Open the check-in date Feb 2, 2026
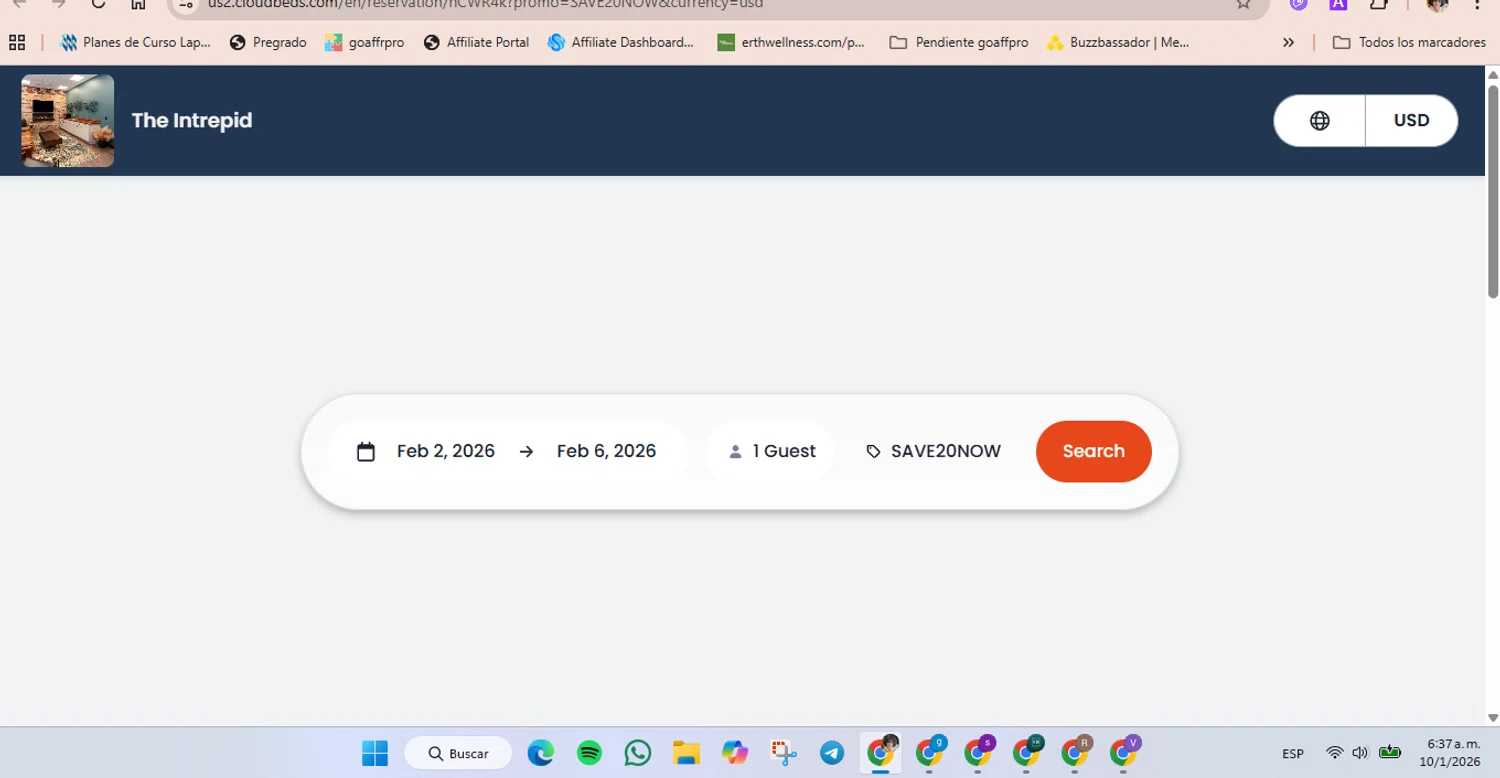Image resolution: width=1500 pixels, height=778 pixels. [445, 451]
